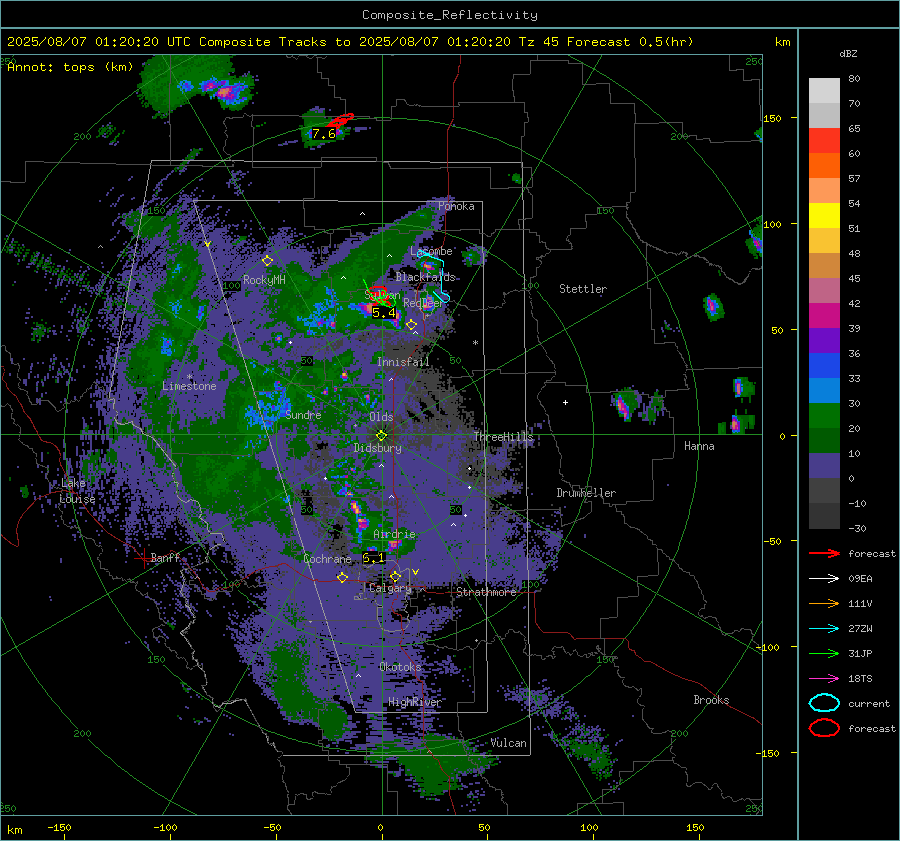Click the Calgary city label
900x841 pixels.
pyautogui.click(x=390, y=588)
